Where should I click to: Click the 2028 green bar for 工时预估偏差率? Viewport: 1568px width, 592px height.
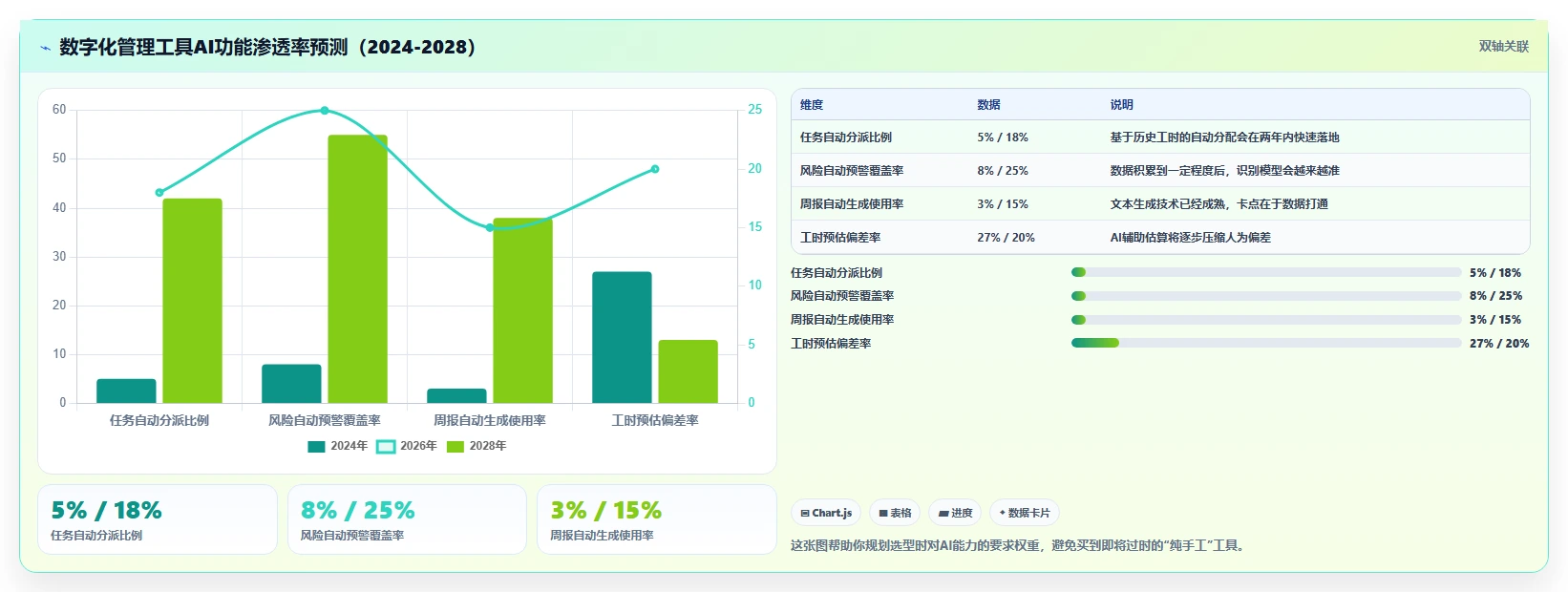pyautogui.click(x=688, y=371)
